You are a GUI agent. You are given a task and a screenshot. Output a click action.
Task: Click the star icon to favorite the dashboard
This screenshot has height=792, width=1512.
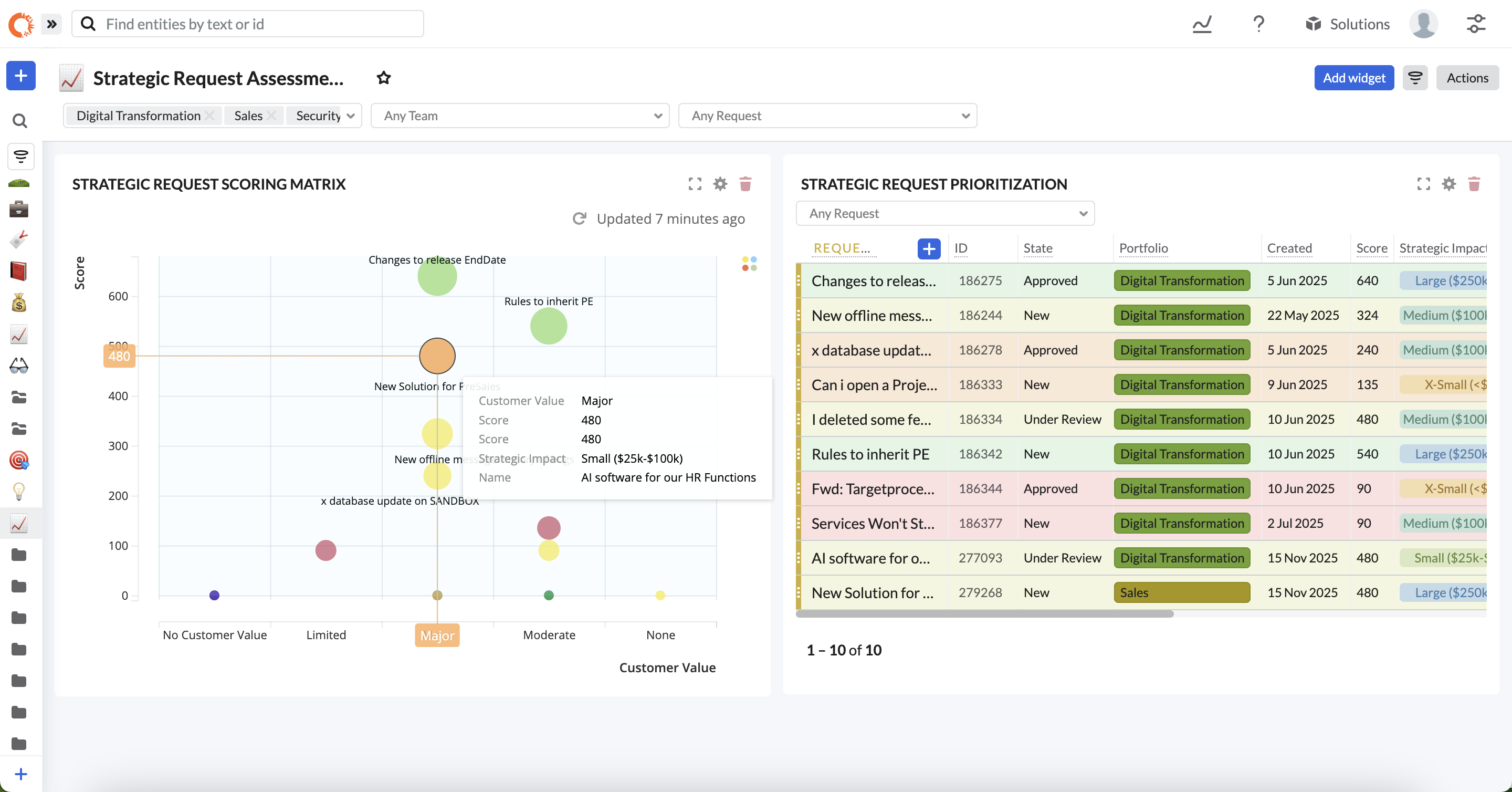pyautogui.click(x=383, y=78)
